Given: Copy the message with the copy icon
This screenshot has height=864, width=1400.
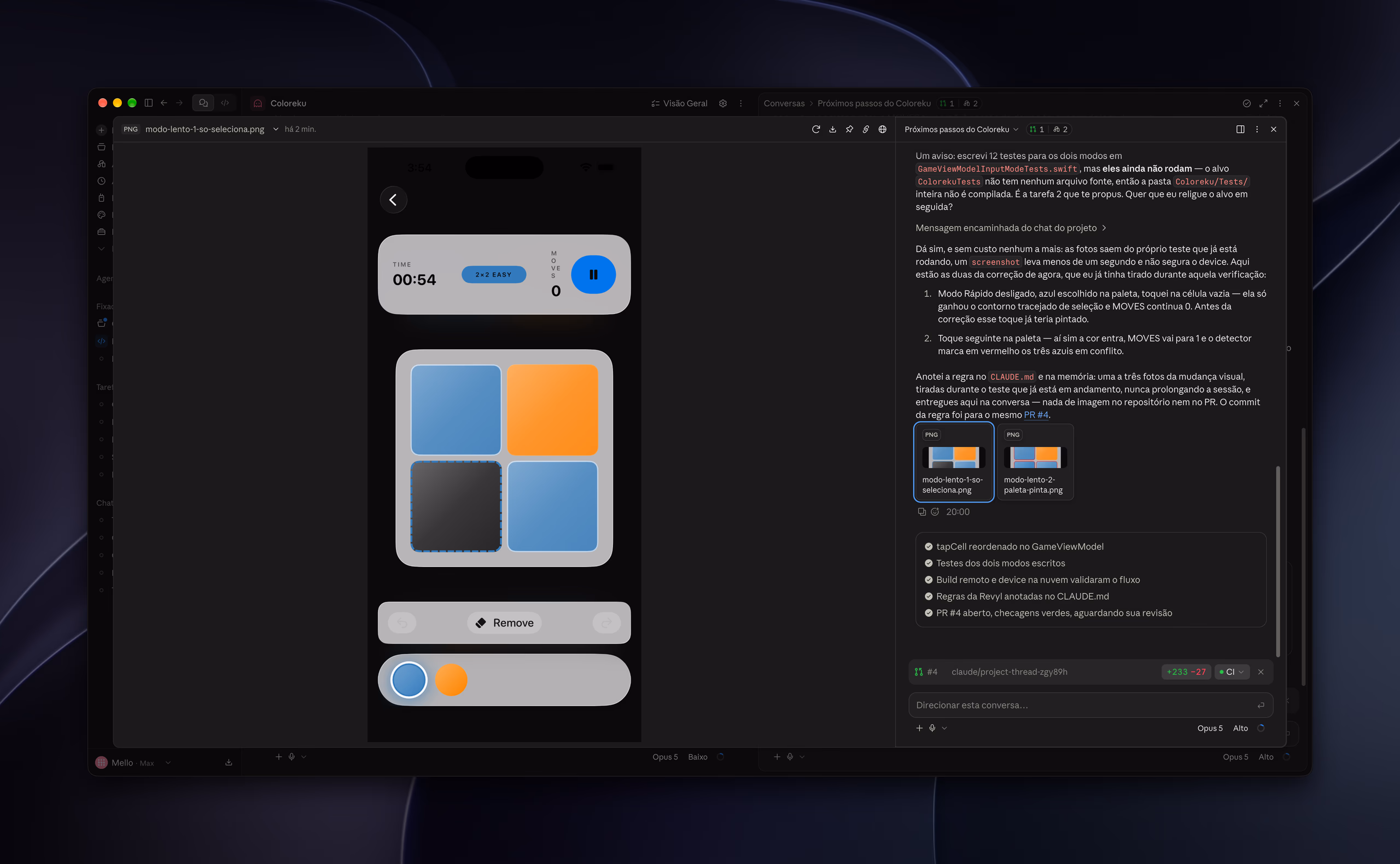Looking at the screenshot, I should click(921, 512).
